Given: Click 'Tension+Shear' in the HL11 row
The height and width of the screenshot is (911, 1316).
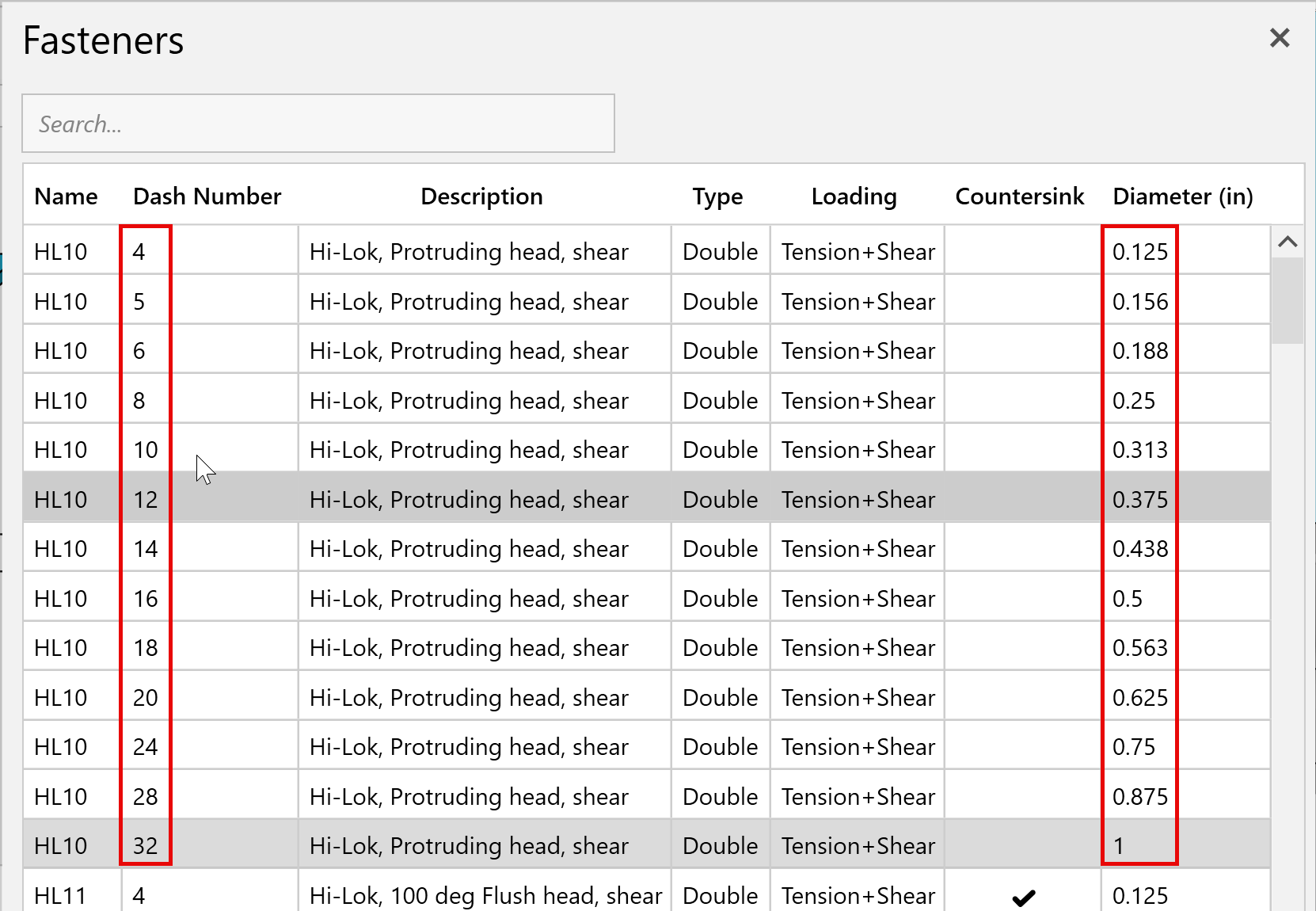Looking at the screenshot, I should (x=858, y=896).
